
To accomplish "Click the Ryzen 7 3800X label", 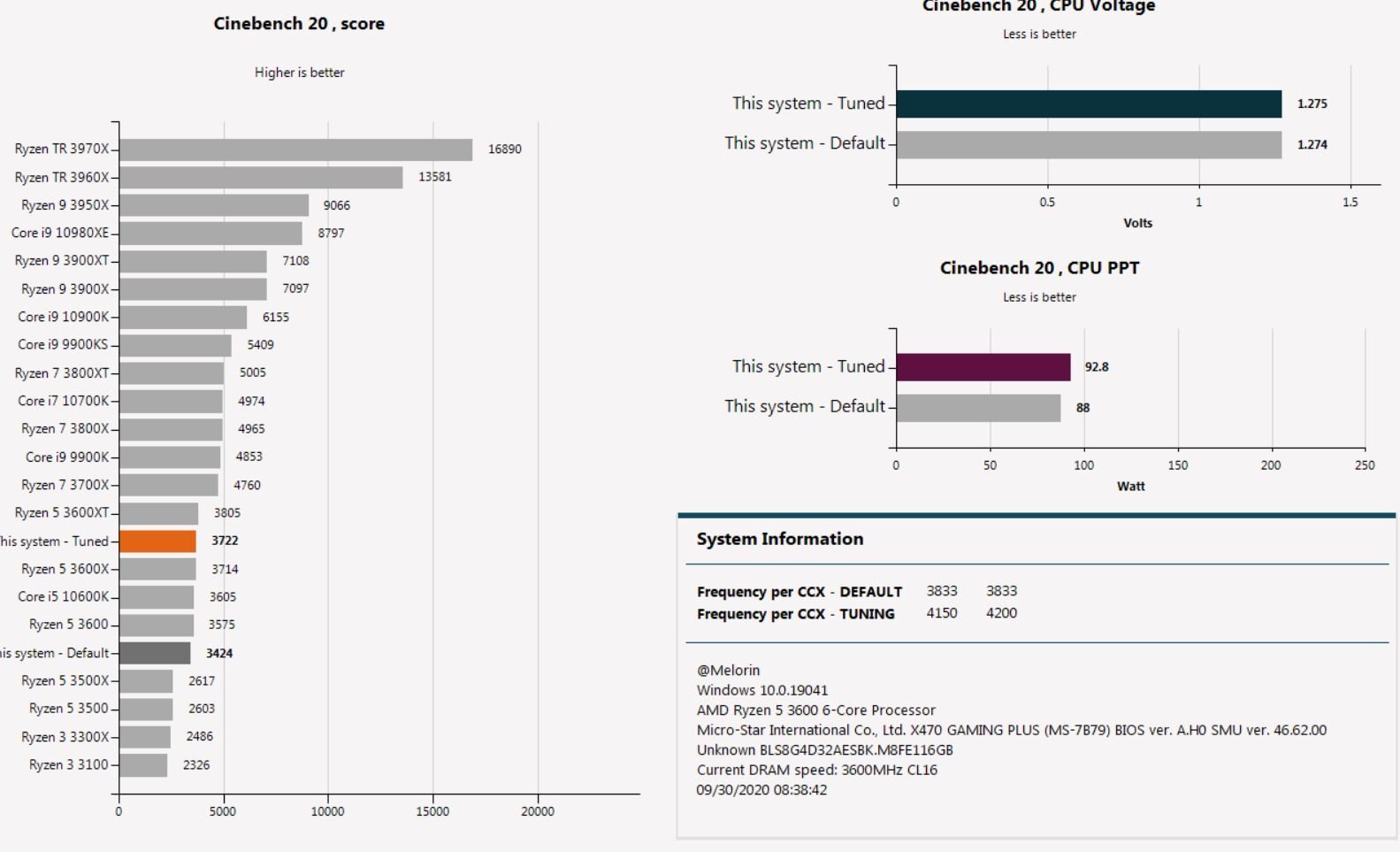I will point(65,429).
